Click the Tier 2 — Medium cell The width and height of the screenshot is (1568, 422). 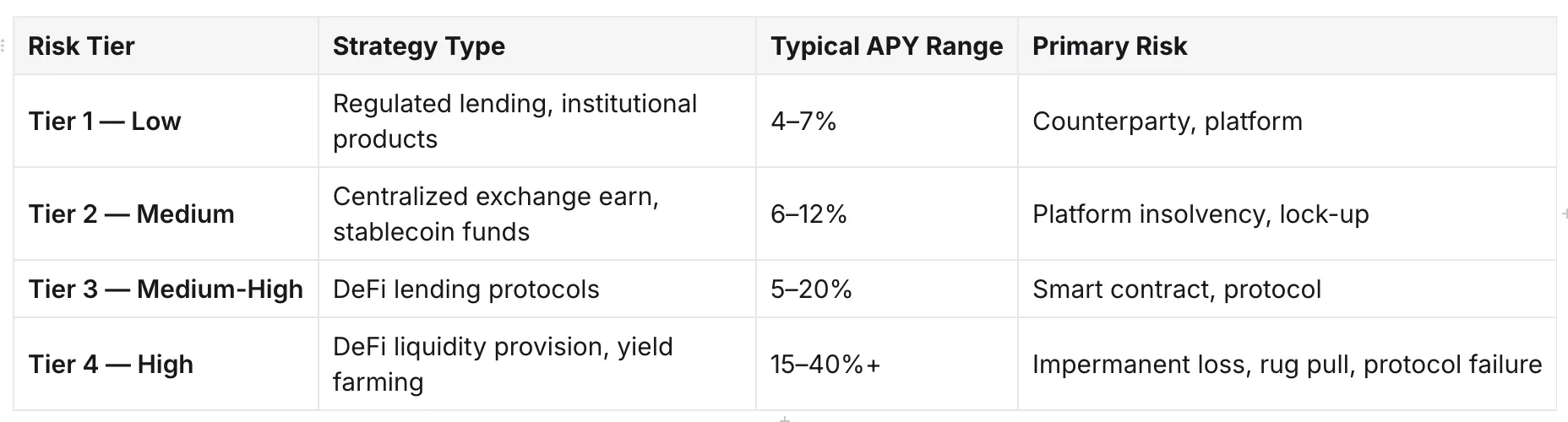tap(166, 214)
